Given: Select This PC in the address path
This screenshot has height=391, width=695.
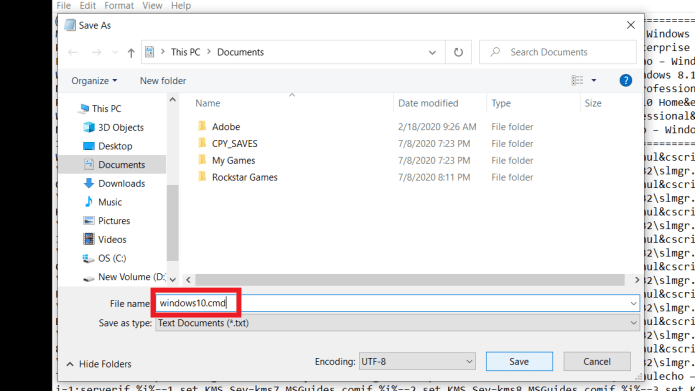Looking at the screenshot, I should [185, 52].
